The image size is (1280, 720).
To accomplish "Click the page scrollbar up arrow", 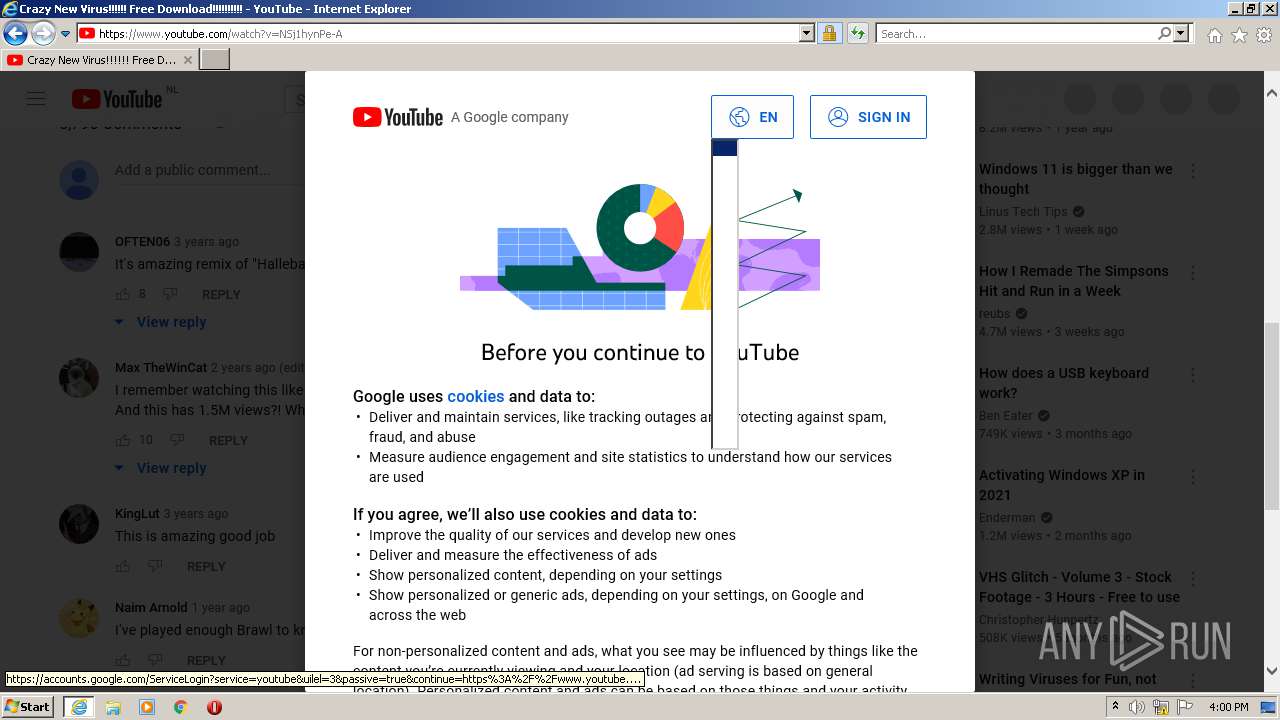I will (1271, 93).
